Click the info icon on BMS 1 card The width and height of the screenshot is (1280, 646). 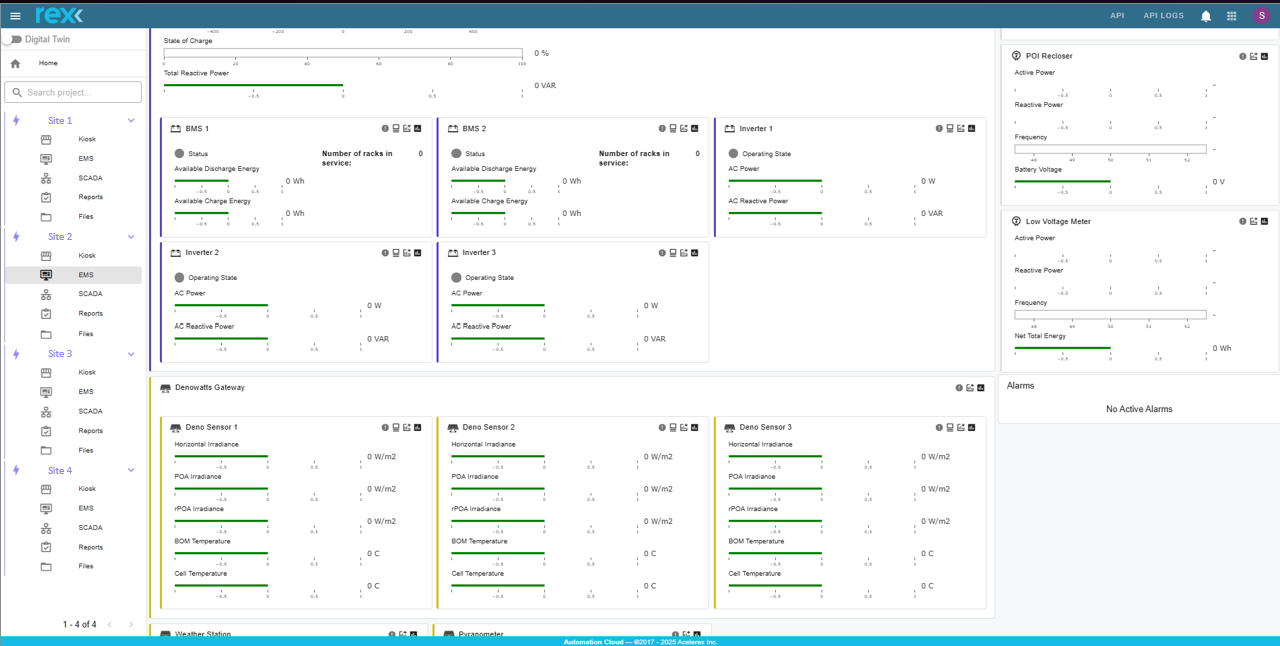385,129
